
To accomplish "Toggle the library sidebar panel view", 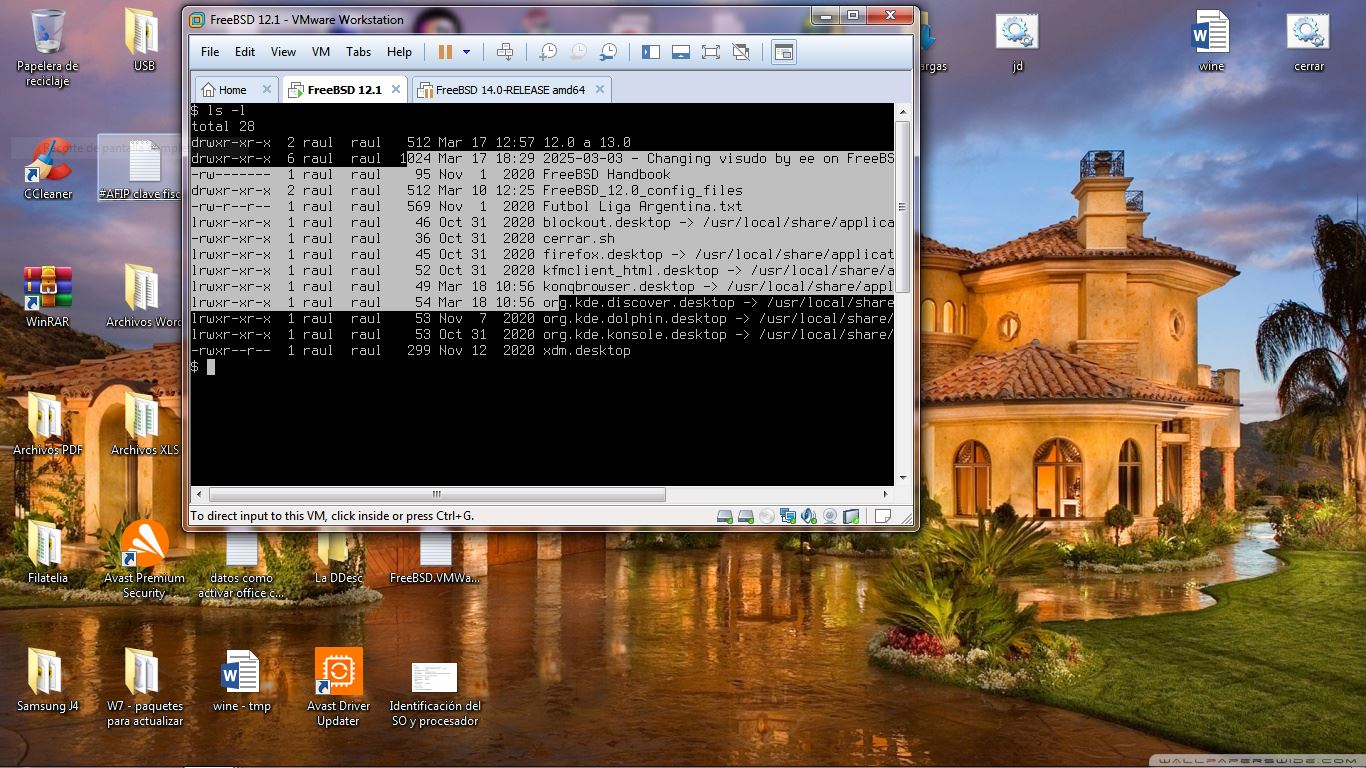I will tap(651, 52).
